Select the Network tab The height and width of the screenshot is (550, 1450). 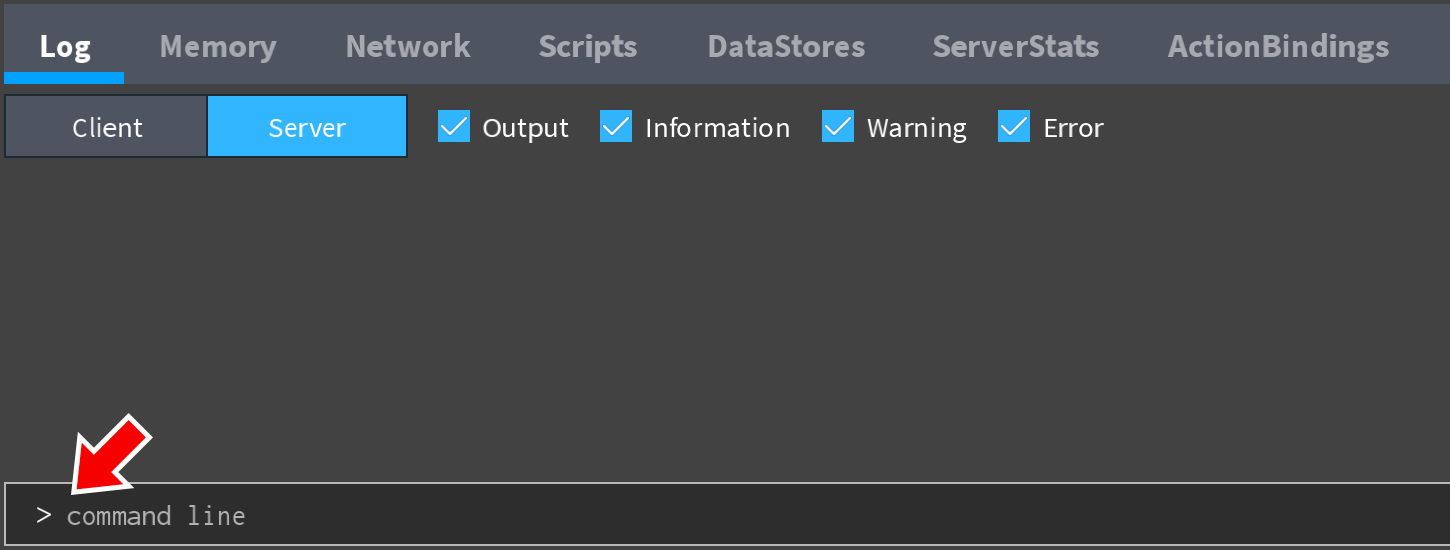click(408, 46)
